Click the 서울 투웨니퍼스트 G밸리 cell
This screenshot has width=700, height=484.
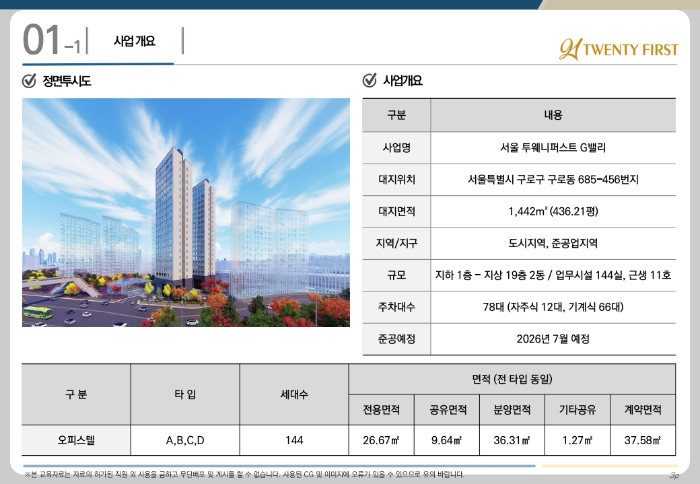(x=553, y=148)
